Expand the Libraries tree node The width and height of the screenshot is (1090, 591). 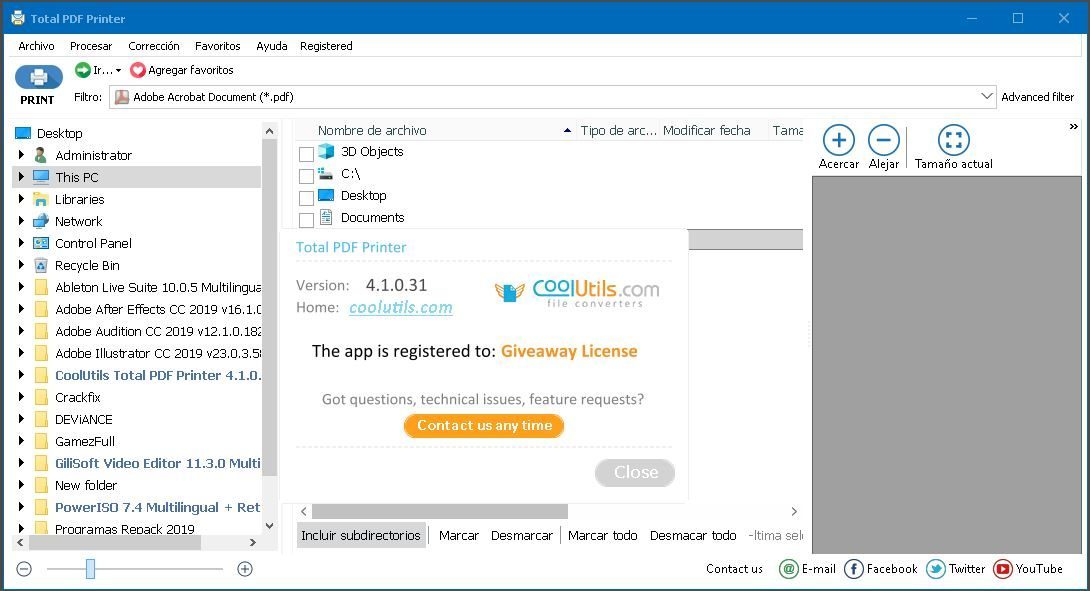[21, 199]
